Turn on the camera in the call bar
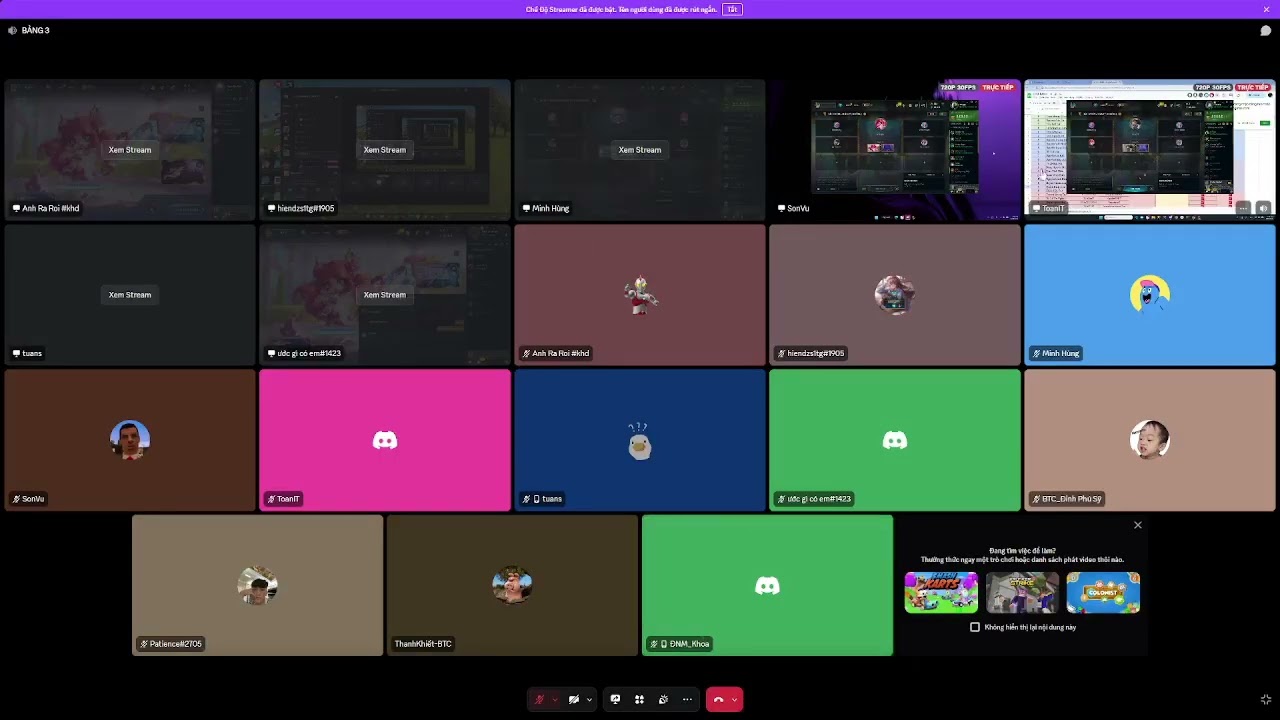 574,700
